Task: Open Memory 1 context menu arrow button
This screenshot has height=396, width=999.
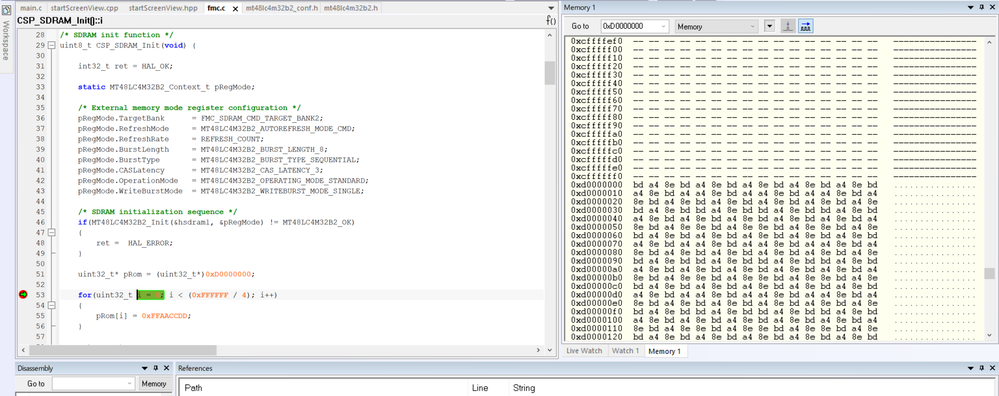Action: (x=770, y=26)
